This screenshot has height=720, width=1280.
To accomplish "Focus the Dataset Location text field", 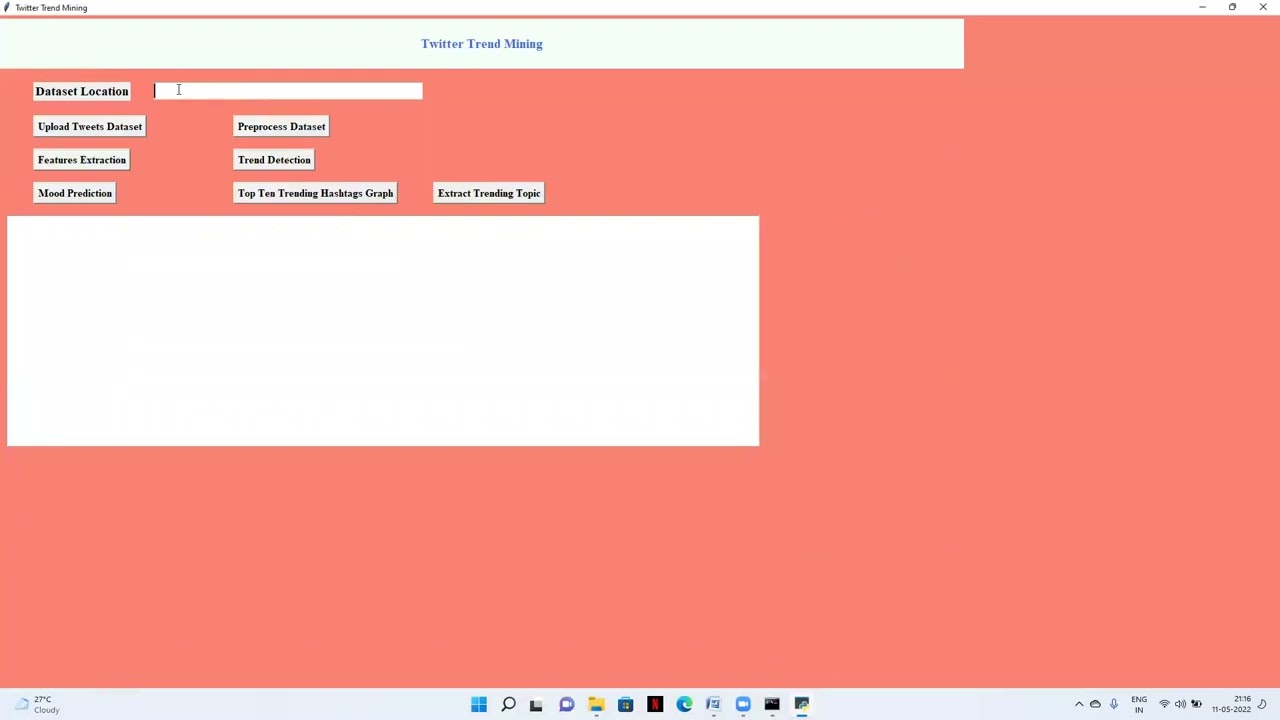I will coord(288,91).
